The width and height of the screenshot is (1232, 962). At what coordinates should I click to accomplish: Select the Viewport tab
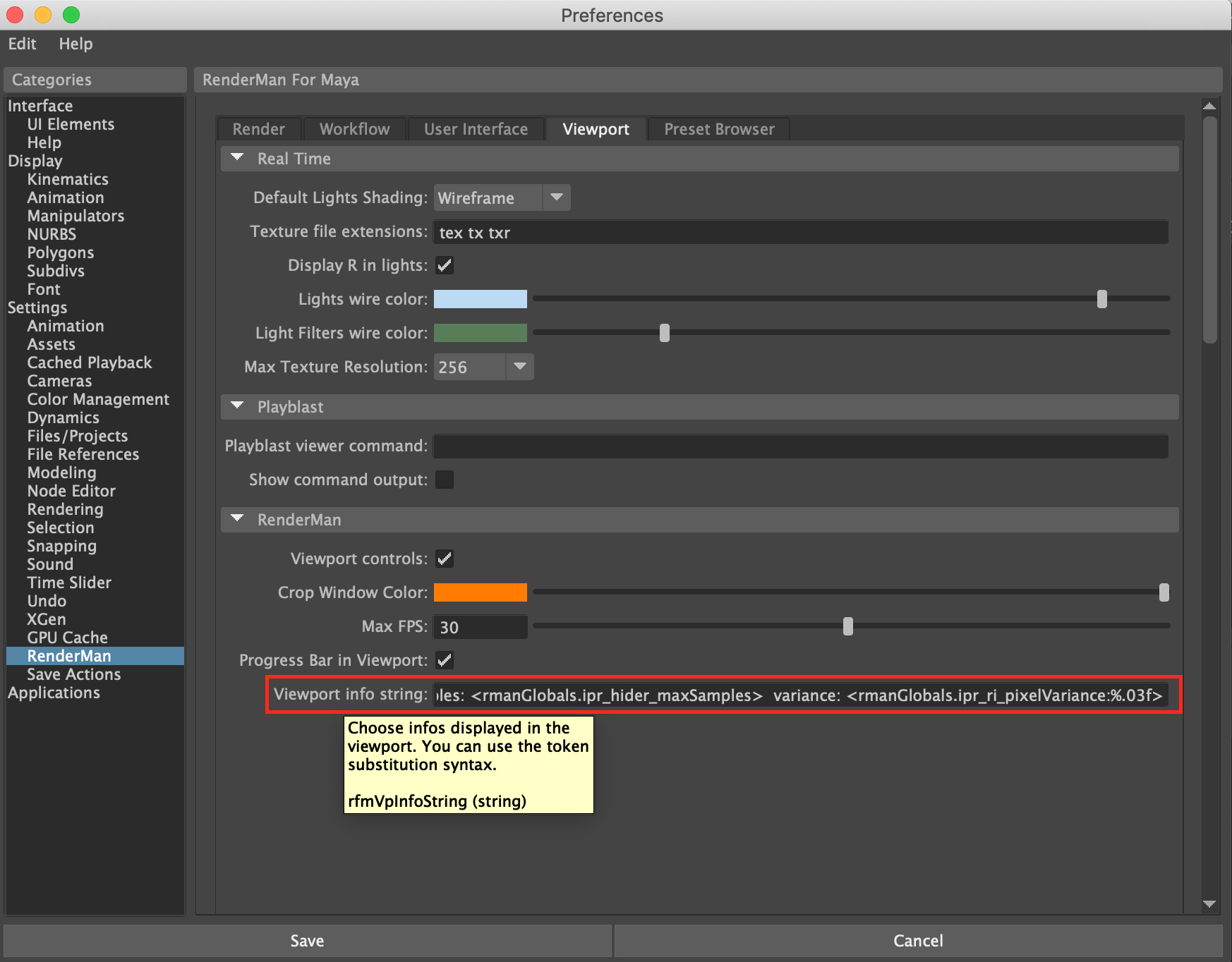tap(596, 129)
